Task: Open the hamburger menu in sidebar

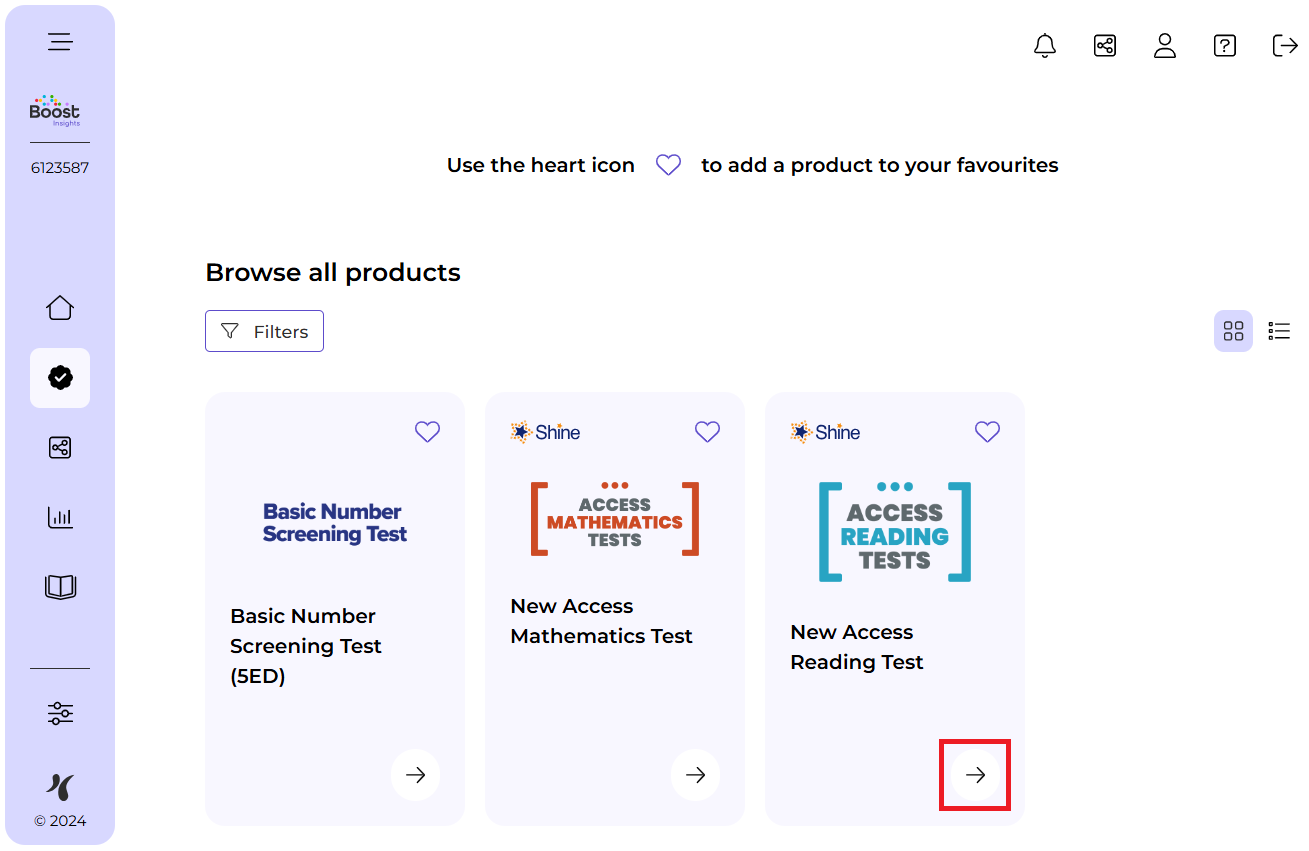Action: [60, 42]
